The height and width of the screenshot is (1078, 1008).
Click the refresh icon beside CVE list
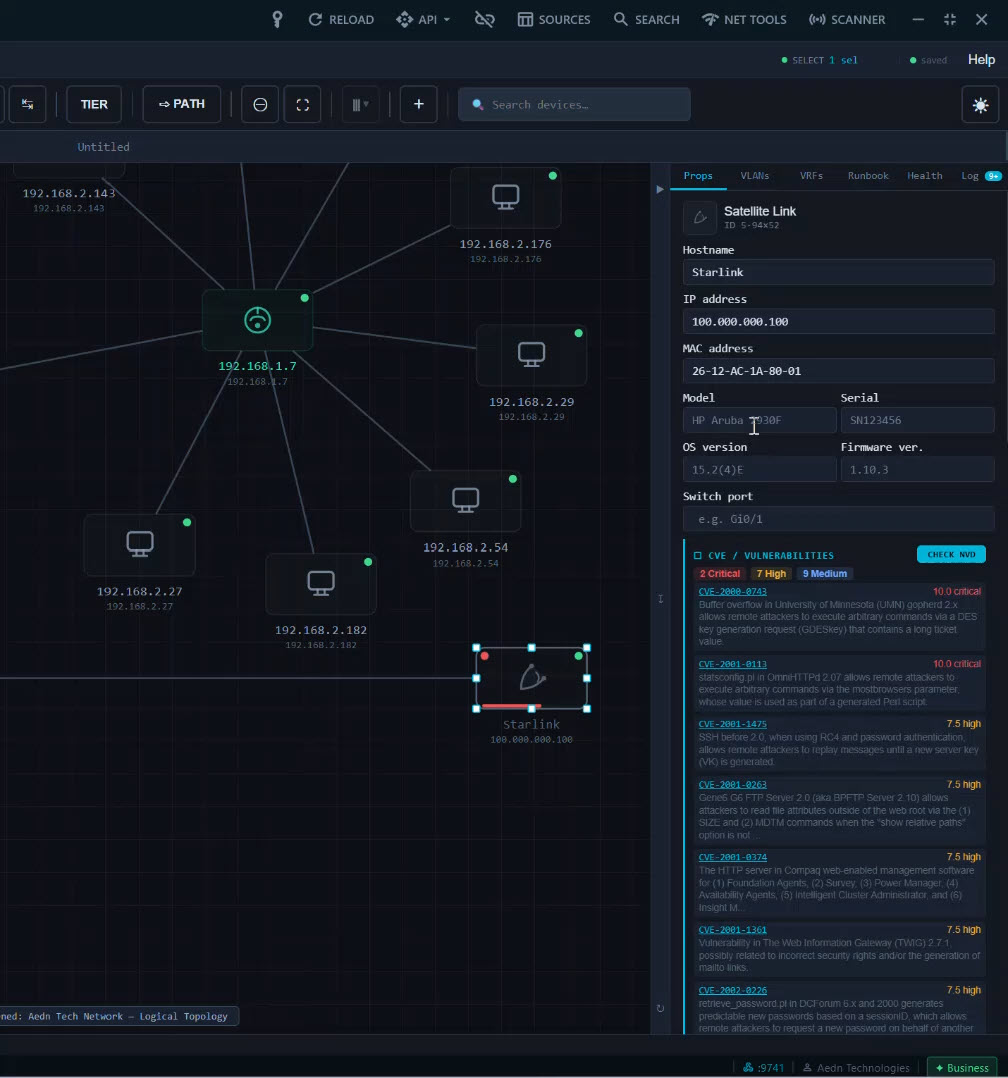(x=660, y=1009)
